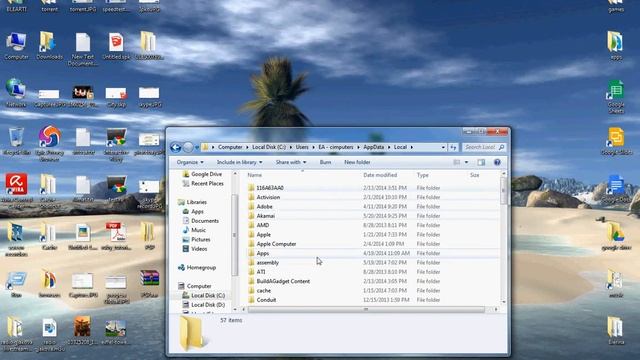Viewport: 640px width, 360px height.
Task: Select Users in the address breadcrumb
Action: [x=302, y=147]
